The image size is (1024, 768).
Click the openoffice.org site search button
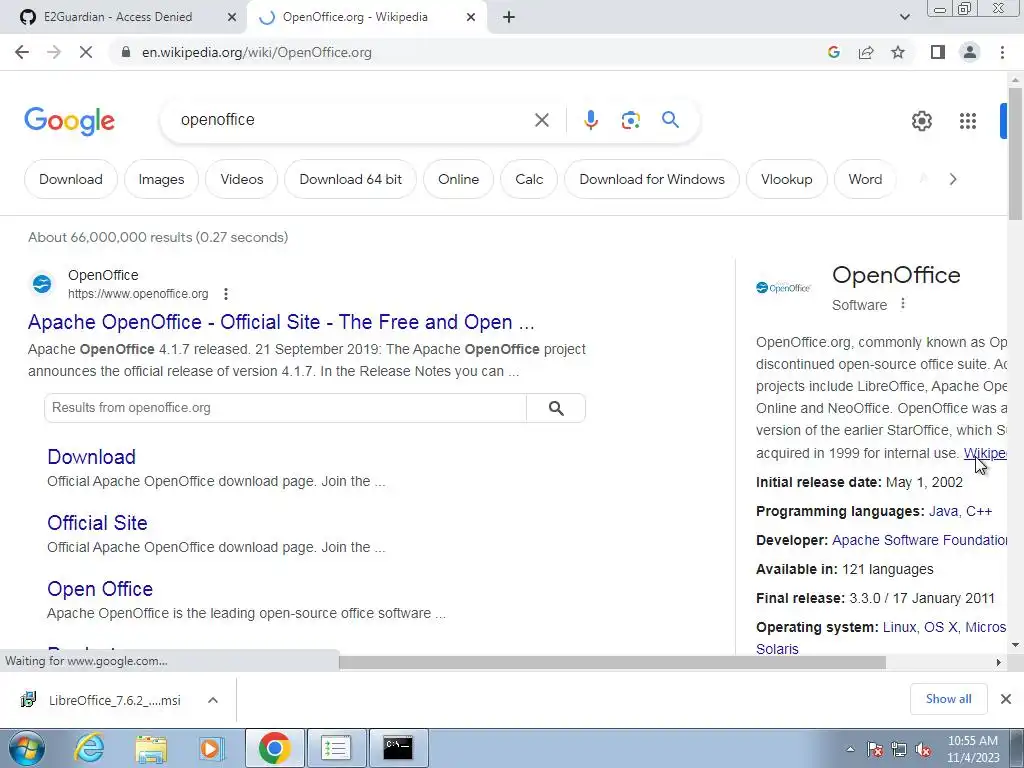coord(556,408)
